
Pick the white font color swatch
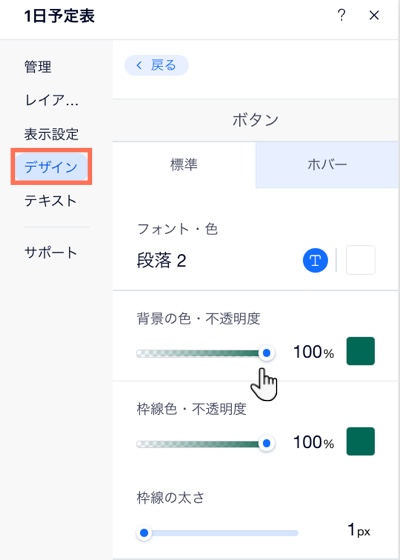pyautogui.click(x=361, y=260)
